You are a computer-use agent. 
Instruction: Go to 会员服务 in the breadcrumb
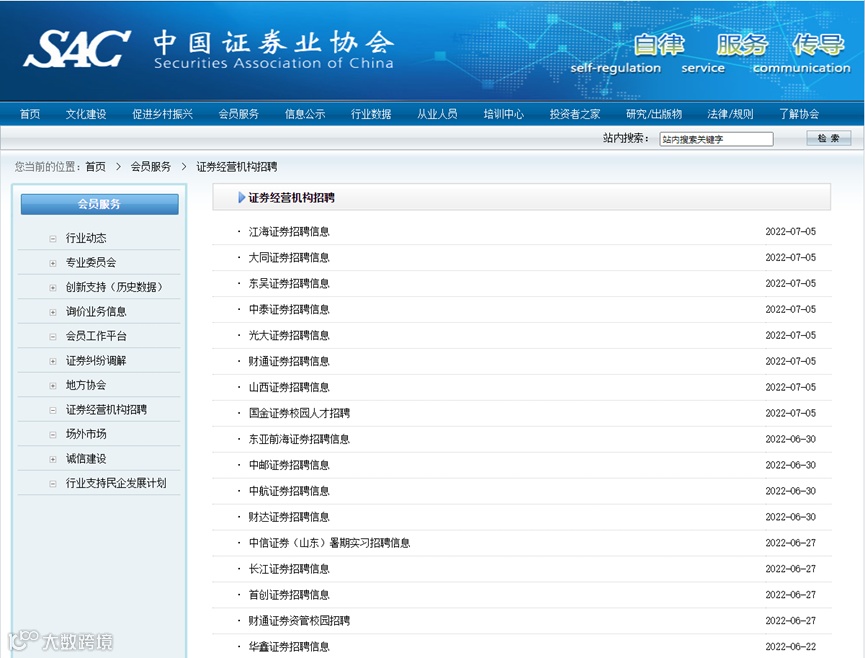tap(151, 167)
